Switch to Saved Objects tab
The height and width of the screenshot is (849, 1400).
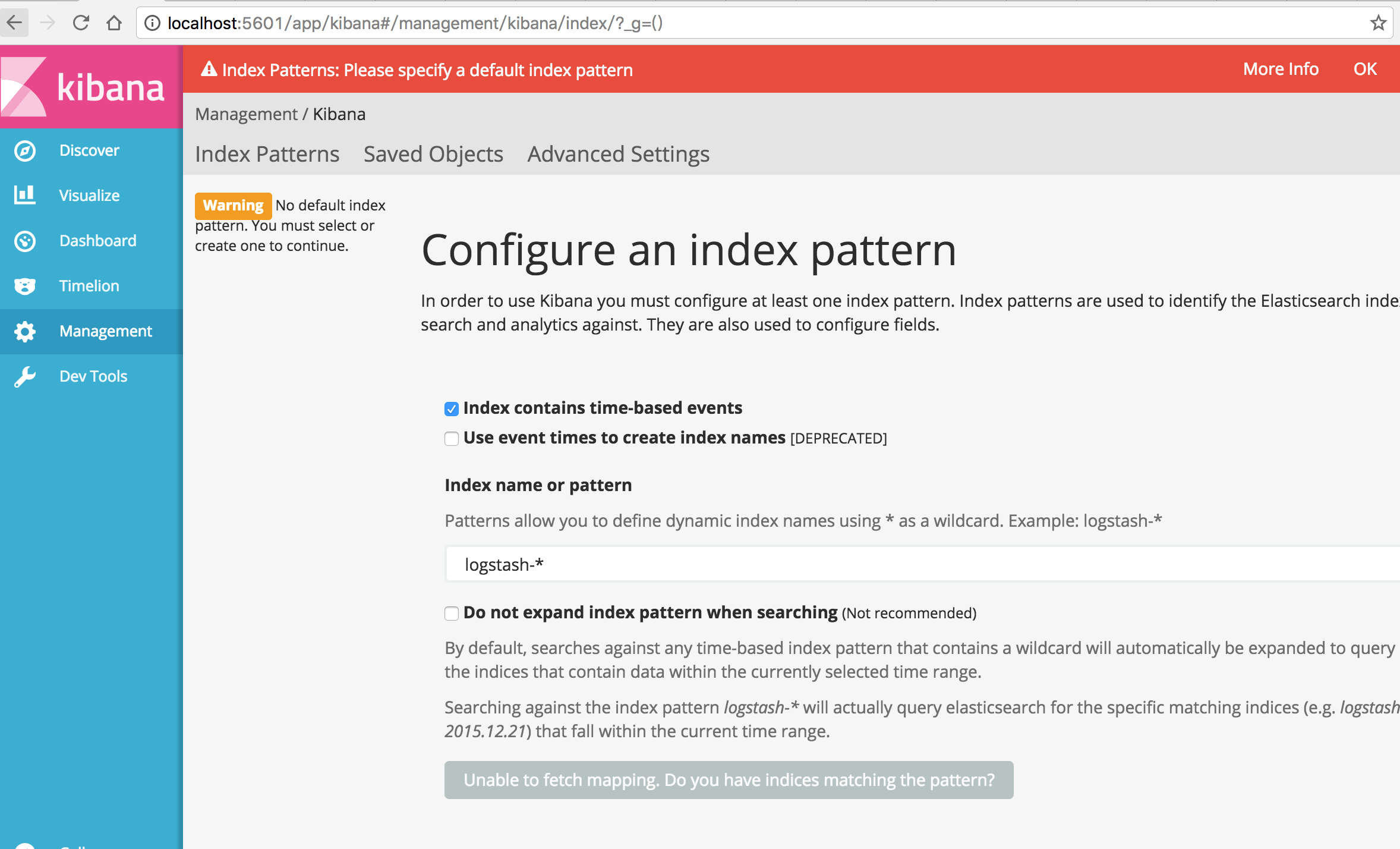(x=433, y=155)
